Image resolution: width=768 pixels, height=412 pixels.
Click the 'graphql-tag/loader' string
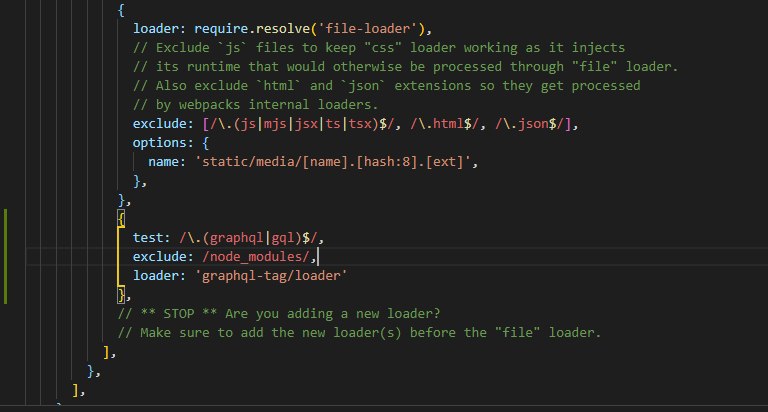271,276
